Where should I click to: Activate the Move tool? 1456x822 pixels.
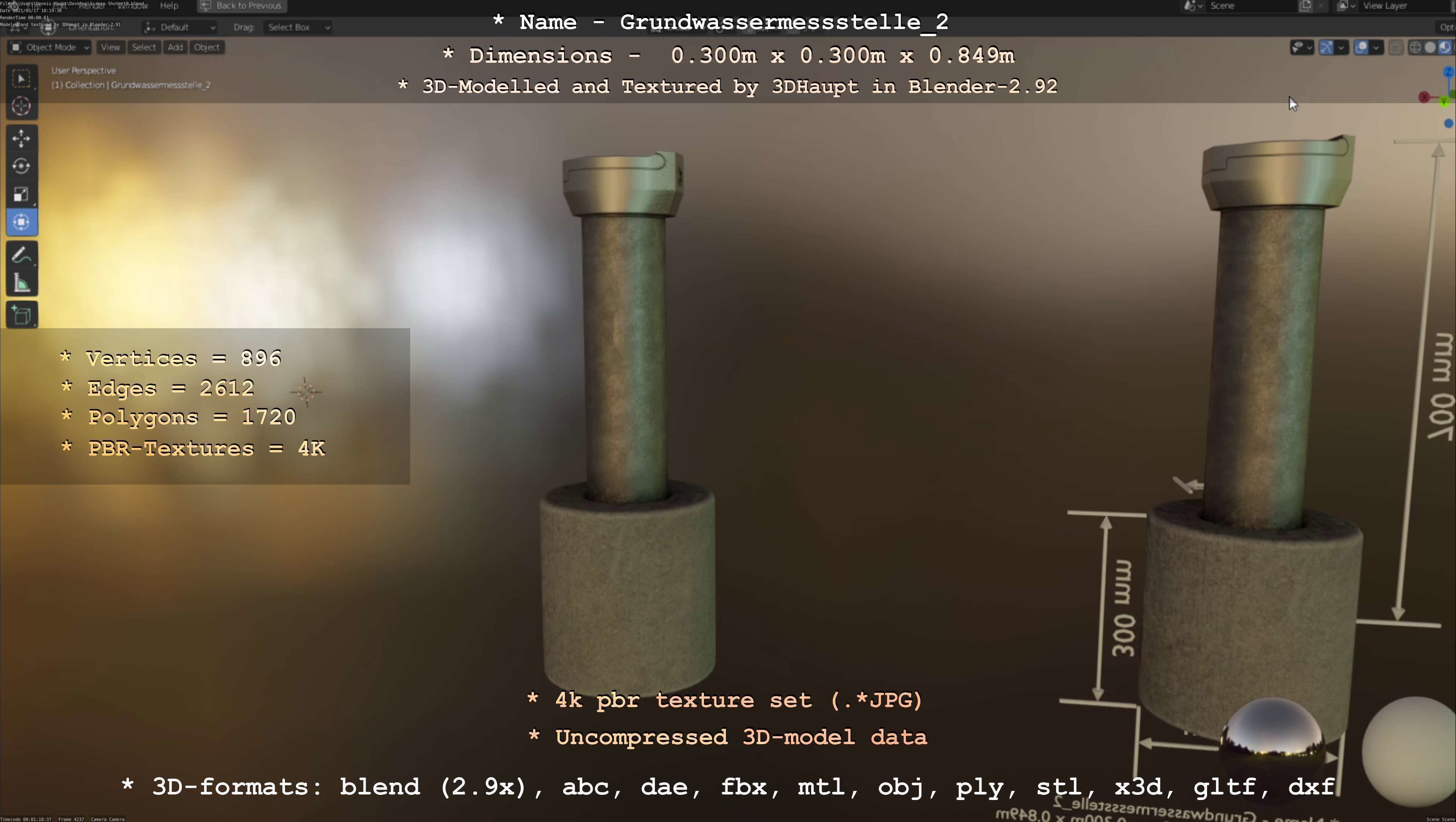point(21,138)
